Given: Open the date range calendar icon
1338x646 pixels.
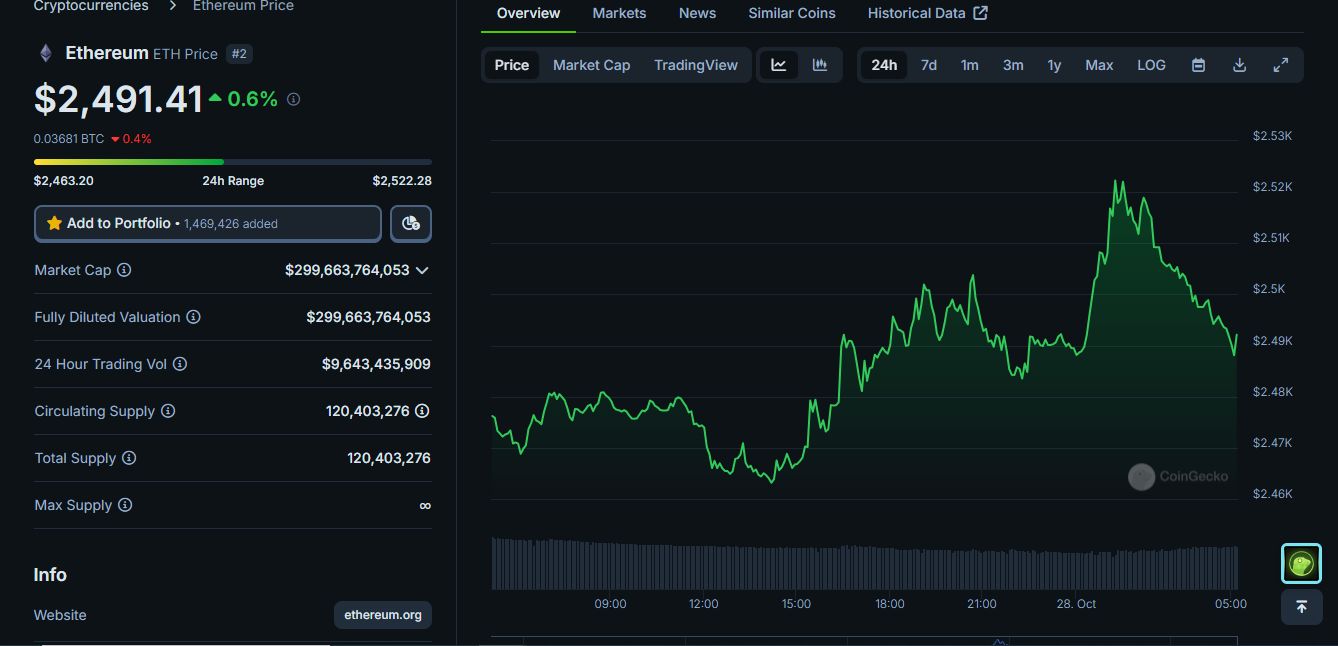Looking at the screenshot, I should tap(1198, 64).
